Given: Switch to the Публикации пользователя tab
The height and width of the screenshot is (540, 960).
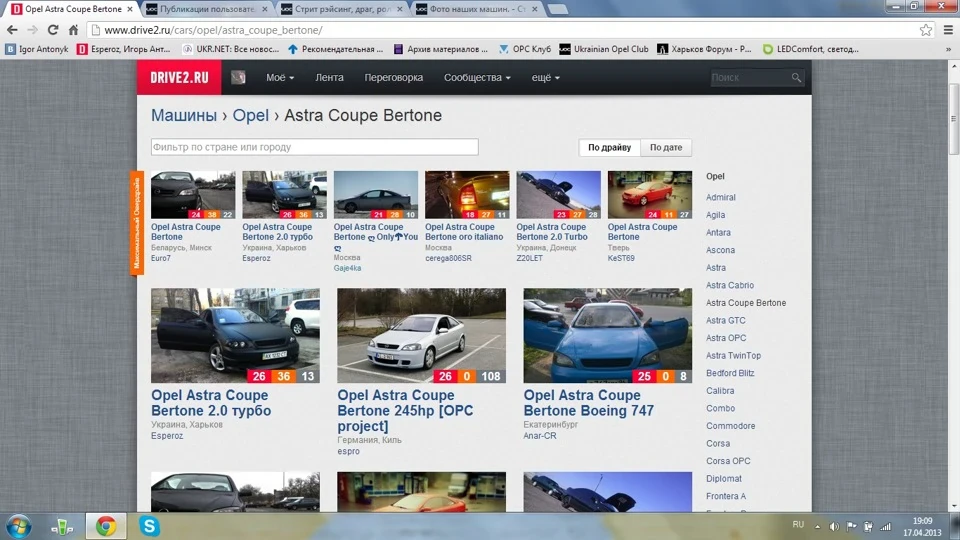Looking at the screenshot, I should point(206,9).
